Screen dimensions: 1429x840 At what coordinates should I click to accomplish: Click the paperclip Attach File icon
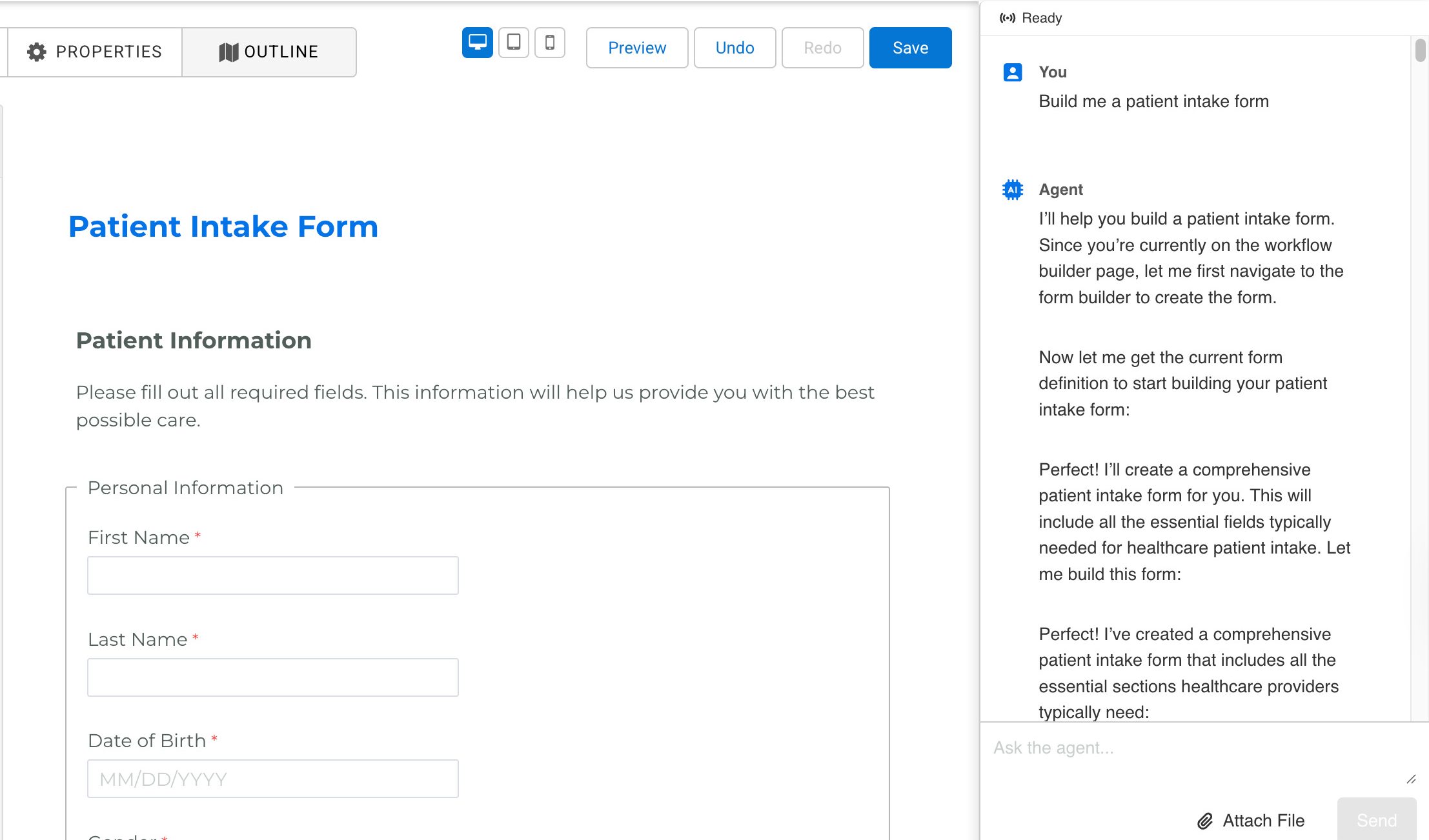1204,821
